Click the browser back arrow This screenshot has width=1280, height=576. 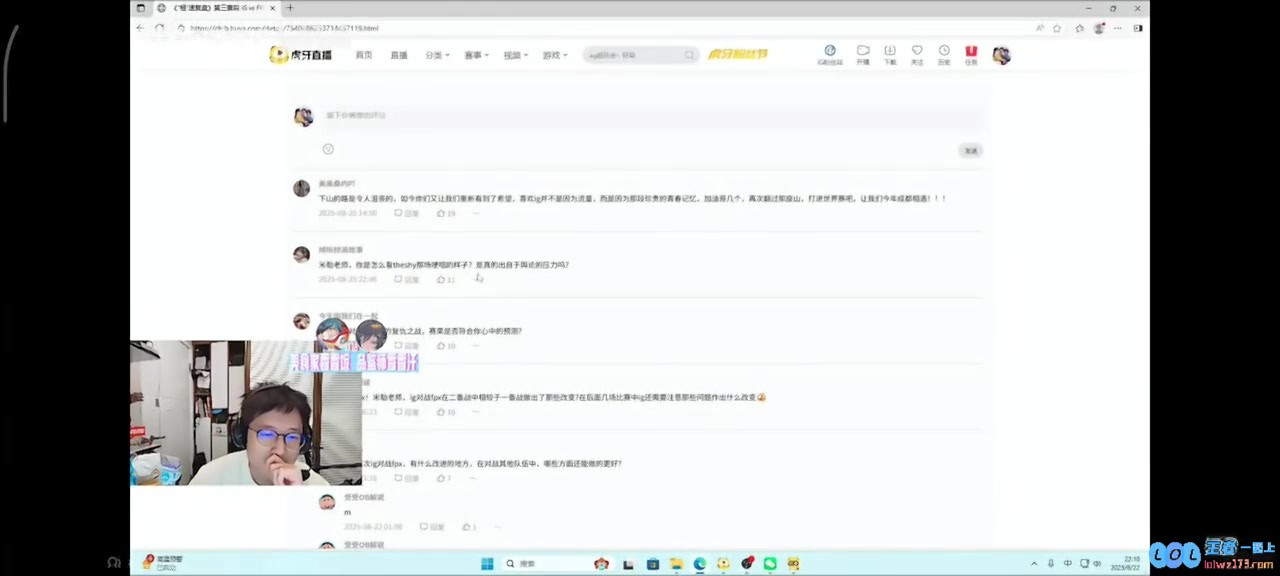[x=140, y=28]
